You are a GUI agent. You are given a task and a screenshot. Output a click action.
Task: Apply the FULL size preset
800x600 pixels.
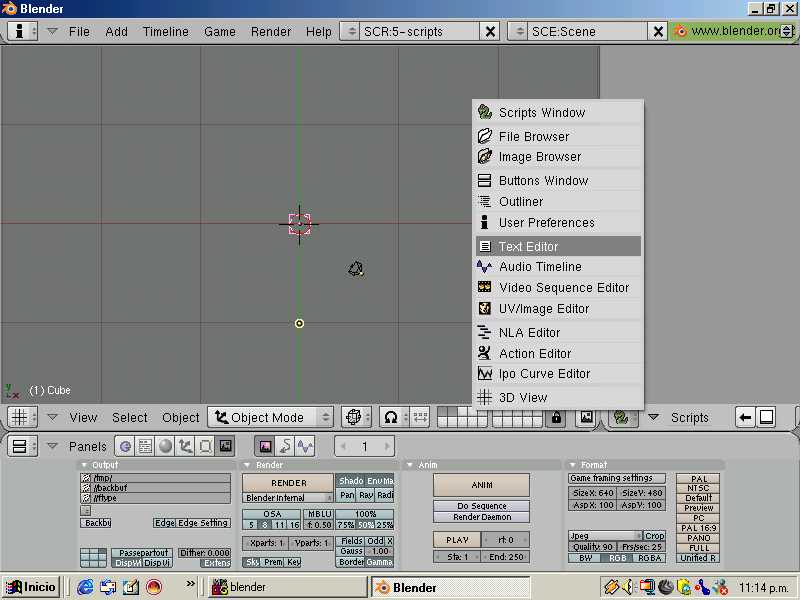[698, 548]
